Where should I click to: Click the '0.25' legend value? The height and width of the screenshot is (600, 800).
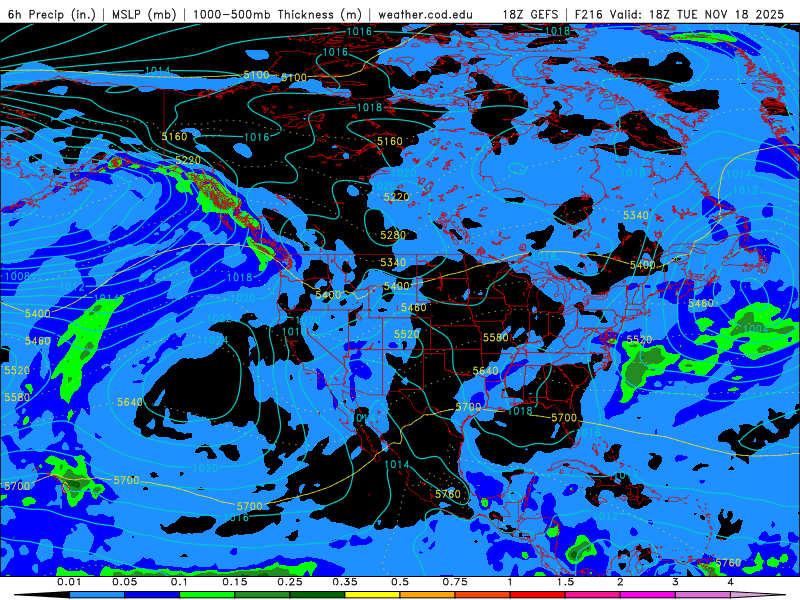(290, 582)
